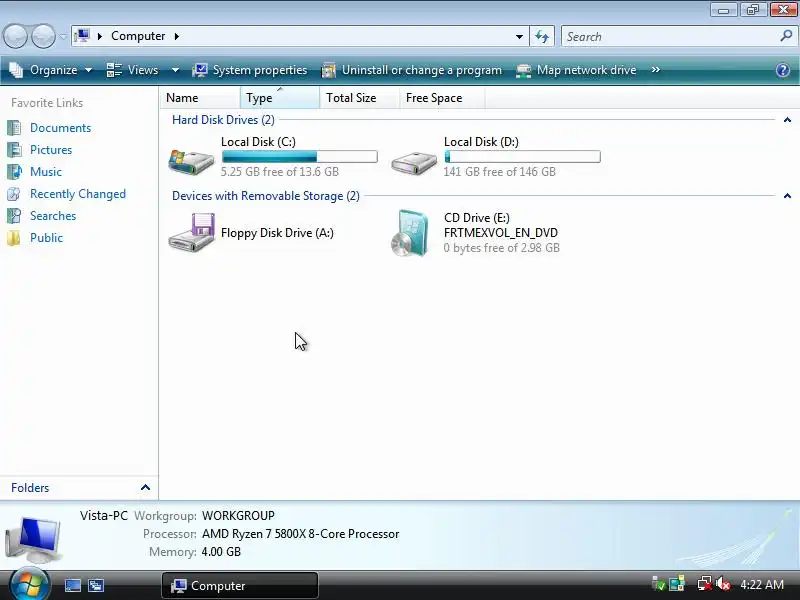The image size is (800, 600).
Task: Click the Local Disk (C:) name text
Action: coord(258,142)
